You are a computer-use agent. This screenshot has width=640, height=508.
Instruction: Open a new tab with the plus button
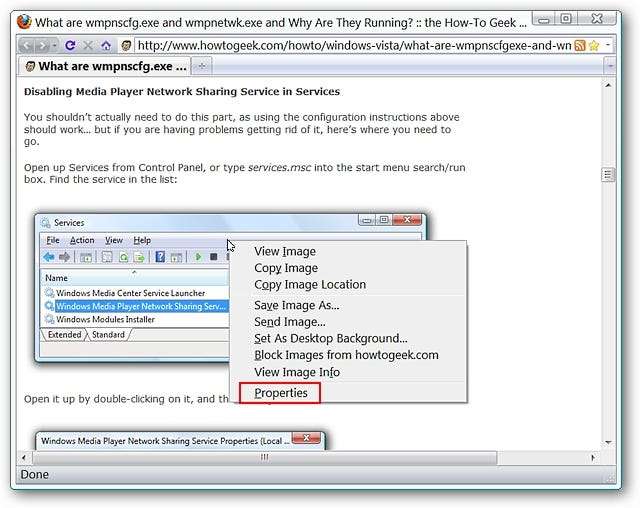pyautogui.click(x=202, y=66)
